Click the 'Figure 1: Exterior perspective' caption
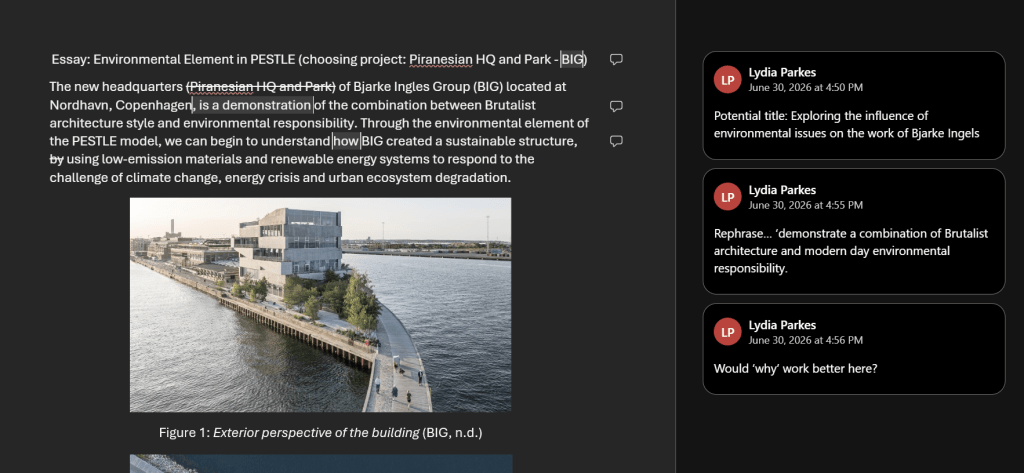Image resolution: width=1024 pixels, height=473 pixels. click(320, 432)
